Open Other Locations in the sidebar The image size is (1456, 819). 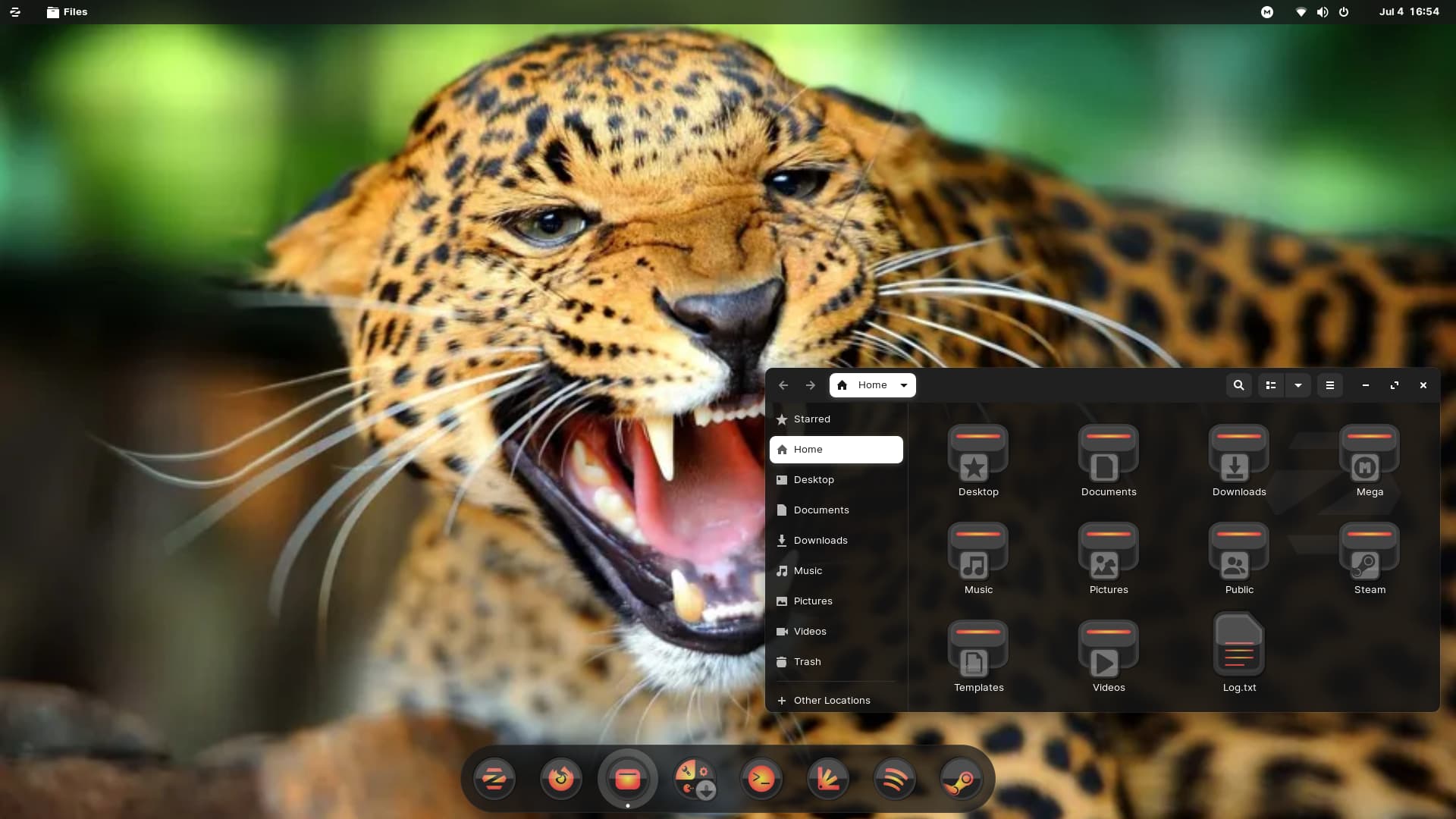[x=836, y=701]
